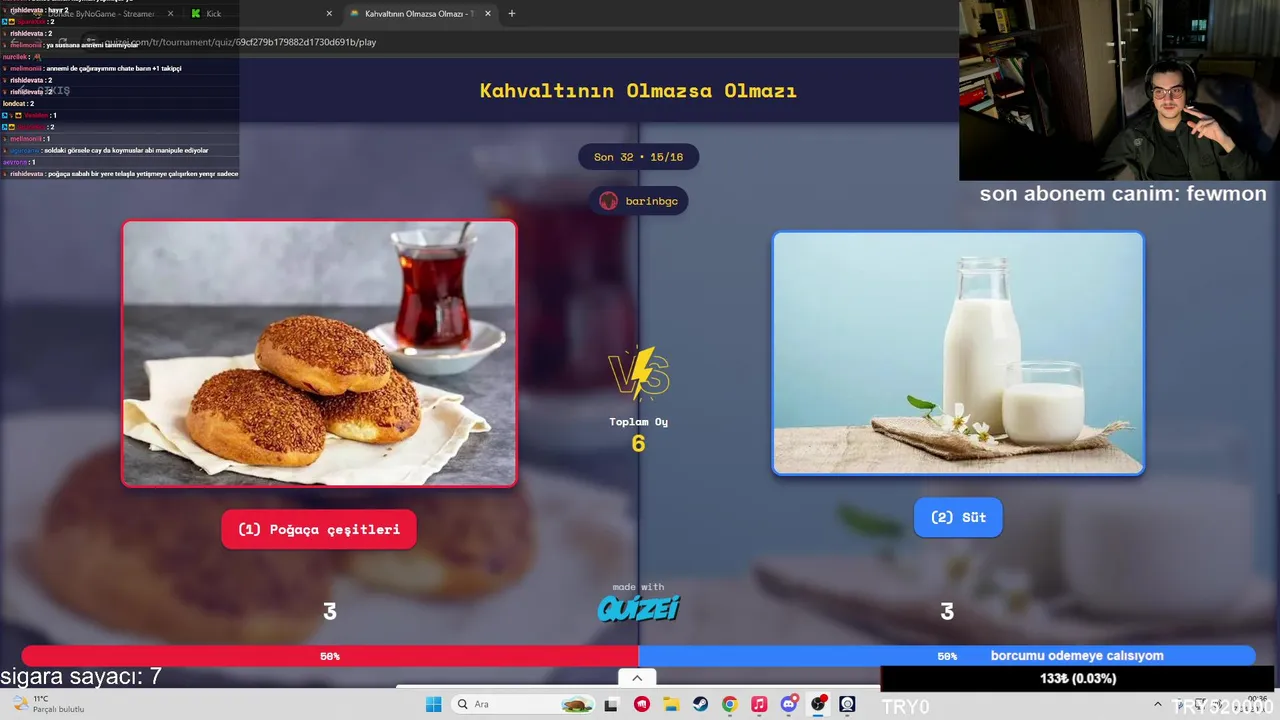Viewport: 1280px width, 720px height.
Task: Open File Explorer from the taskbar
Action: [671, 704]
